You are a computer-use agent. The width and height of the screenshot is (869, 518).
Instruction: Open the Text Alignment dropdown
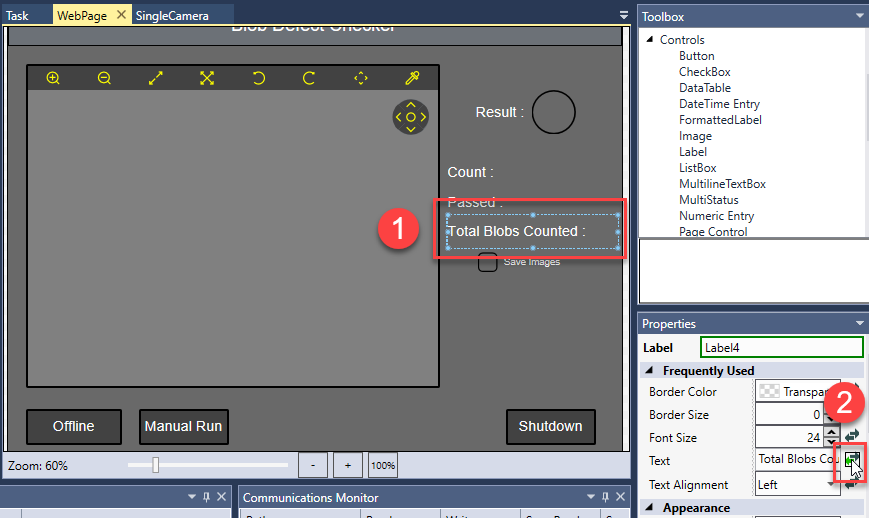click(x=832, y=485)
